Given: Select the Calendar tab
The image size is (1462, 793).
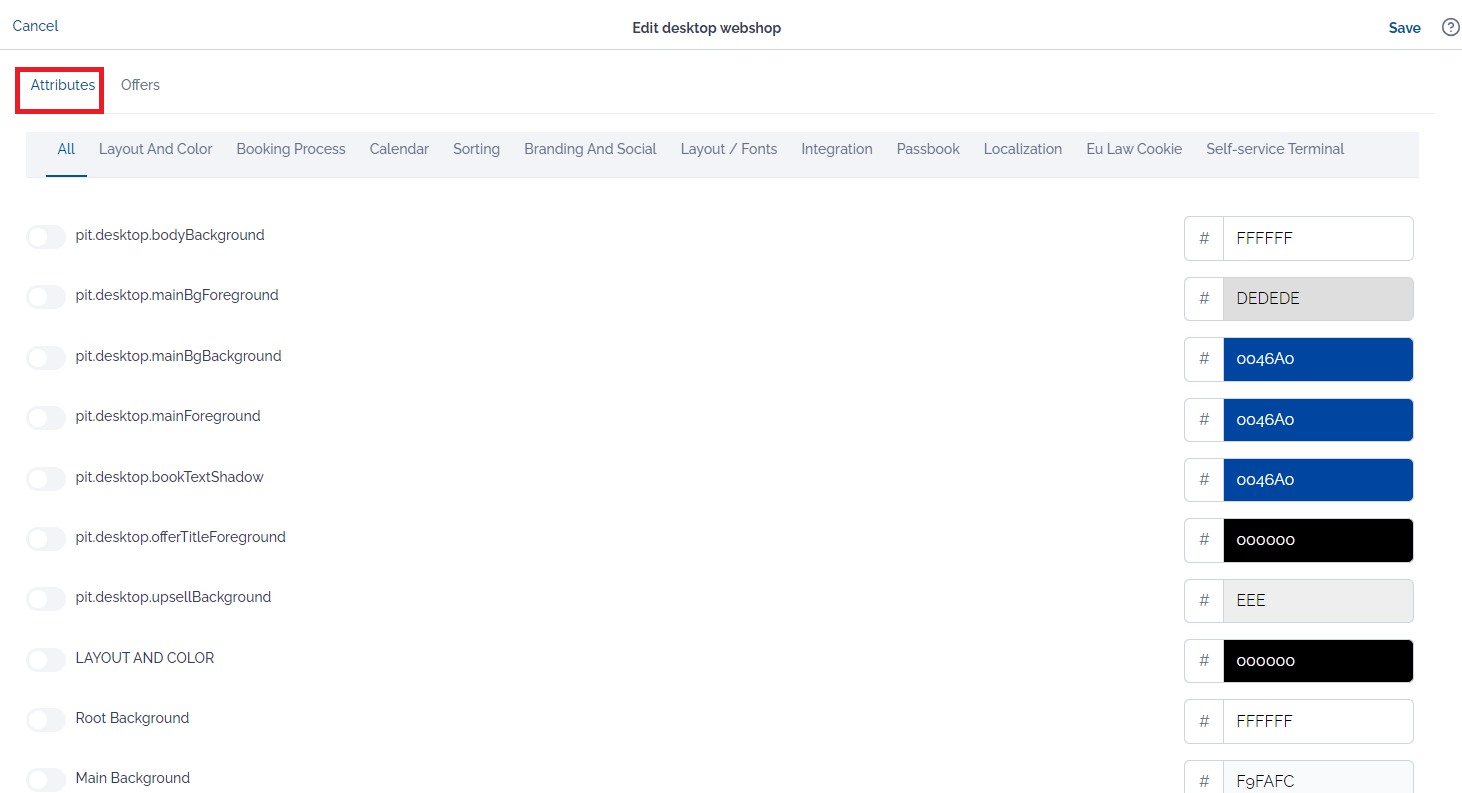Looking at the screenshot, I should pos(399,149).
